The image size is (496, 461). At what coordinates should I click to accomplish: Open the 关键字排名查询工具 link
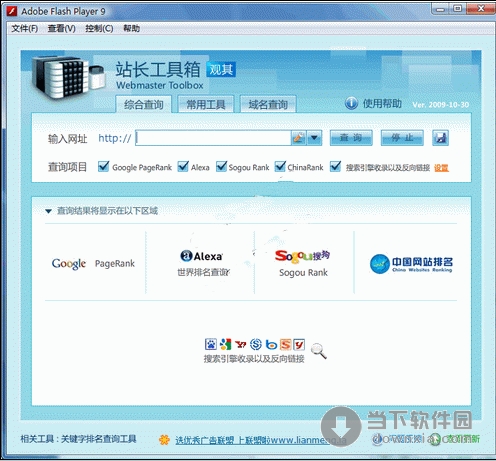pyautogui.click(x=99, y=439)
